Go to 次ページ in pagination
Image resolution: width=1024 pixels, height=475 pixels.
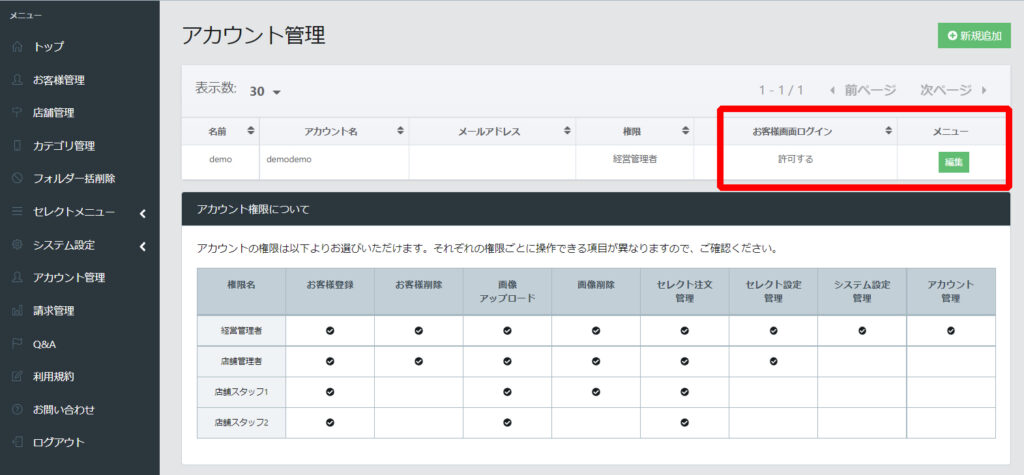pyautogui.click(x=954, y=90)
